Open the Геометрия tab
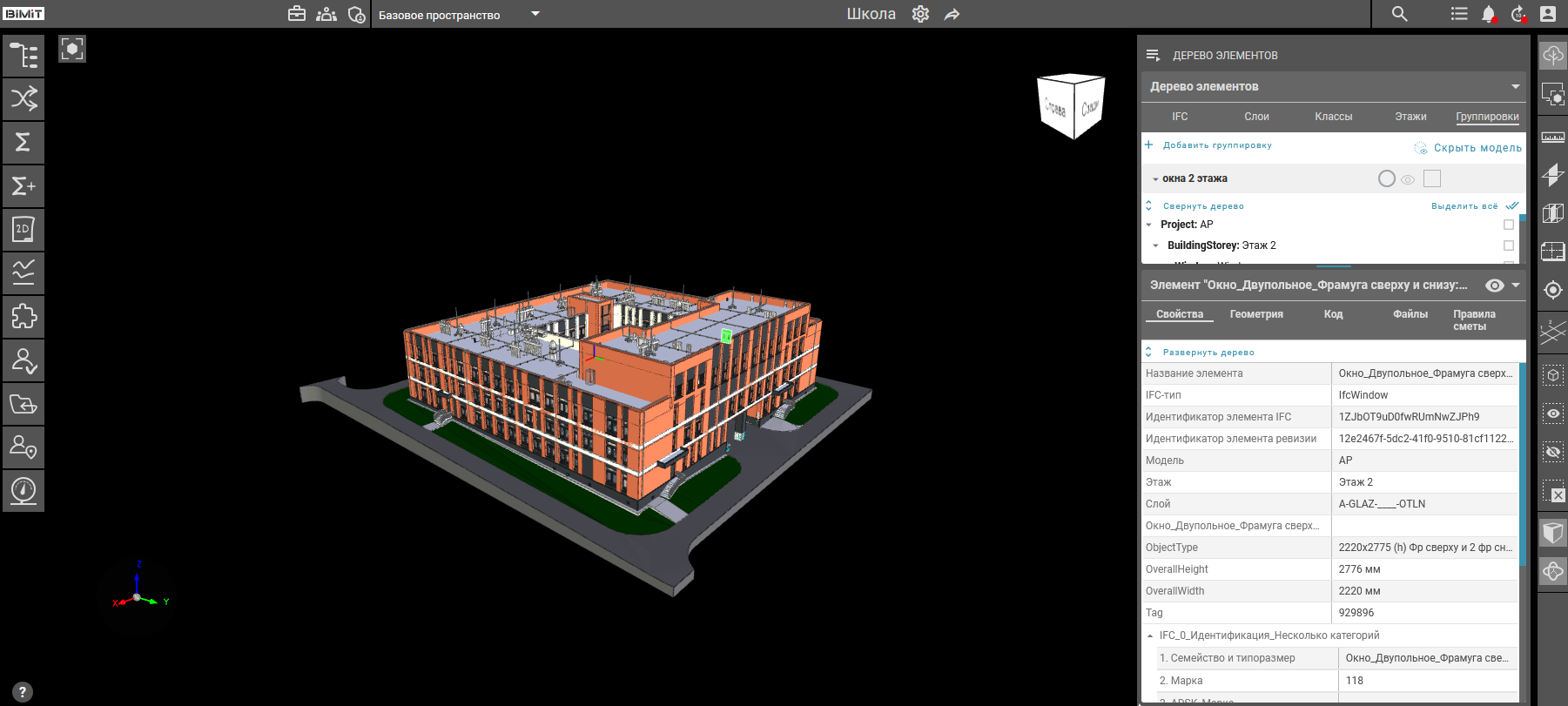 point(1255,314)
